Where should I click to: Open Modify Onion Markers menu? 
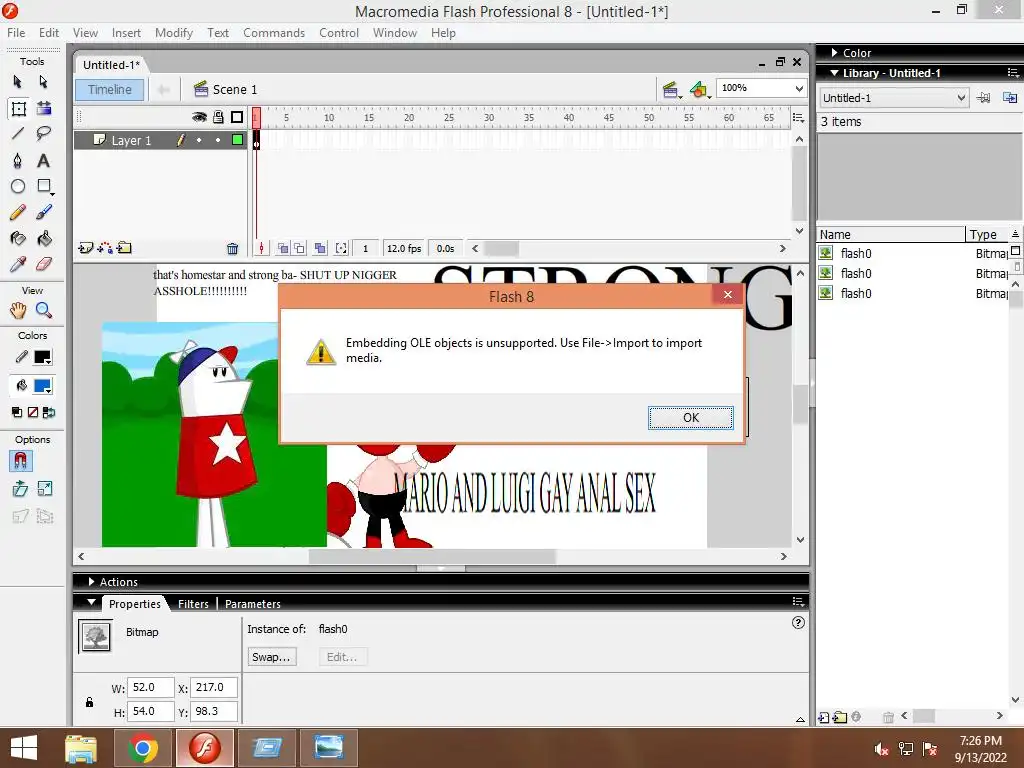(341, 248)
